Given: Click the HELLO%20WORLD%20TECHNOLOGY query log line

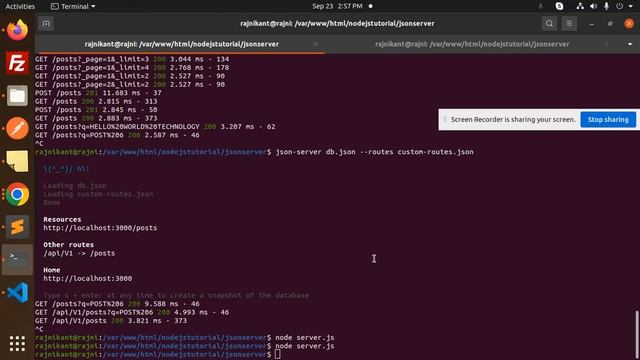Looking at the screenshot, I should pyautogui.click(x=155, y=127).
